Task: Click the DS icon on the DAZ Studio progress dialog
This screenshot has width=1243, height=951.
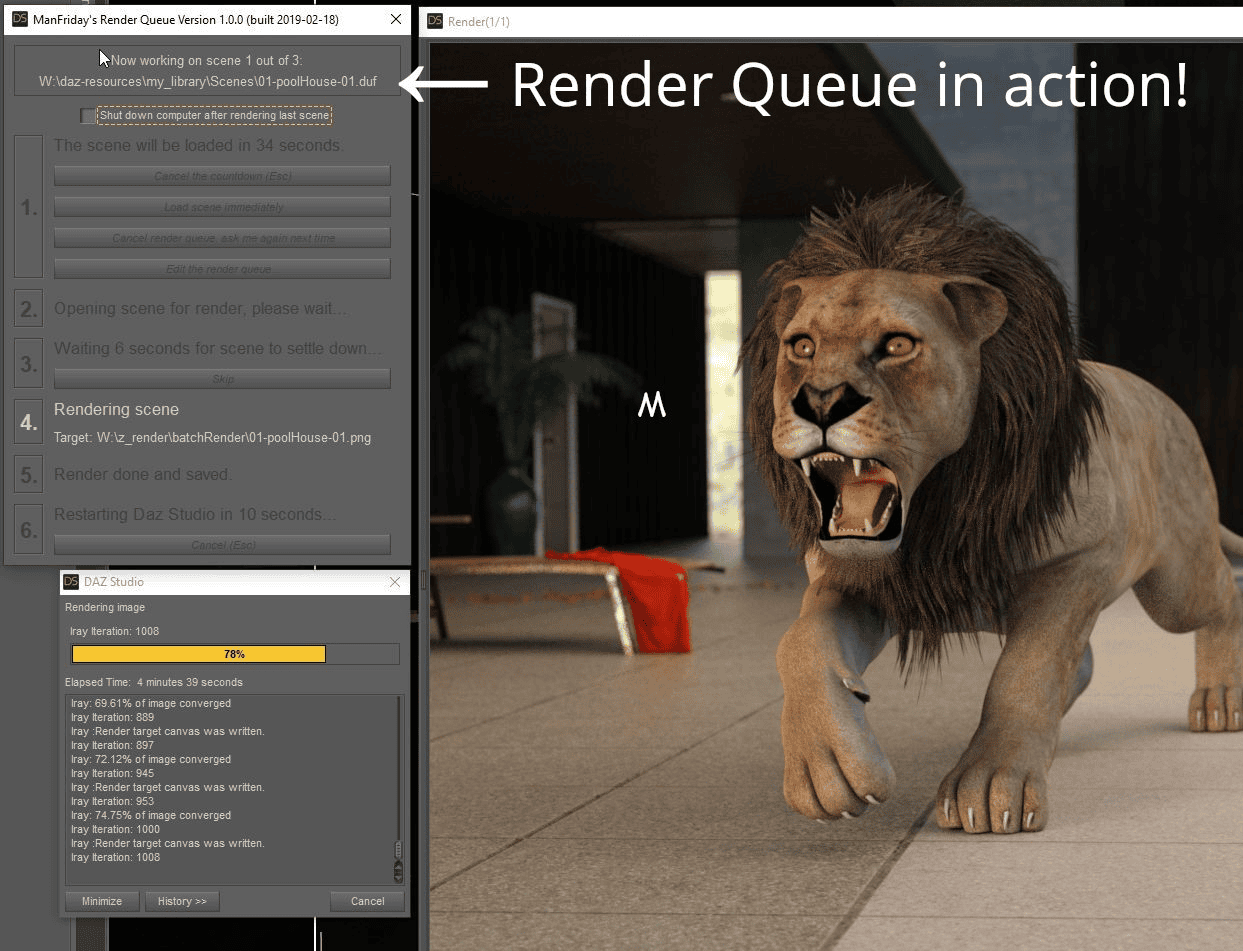Action: click(72, 581)
